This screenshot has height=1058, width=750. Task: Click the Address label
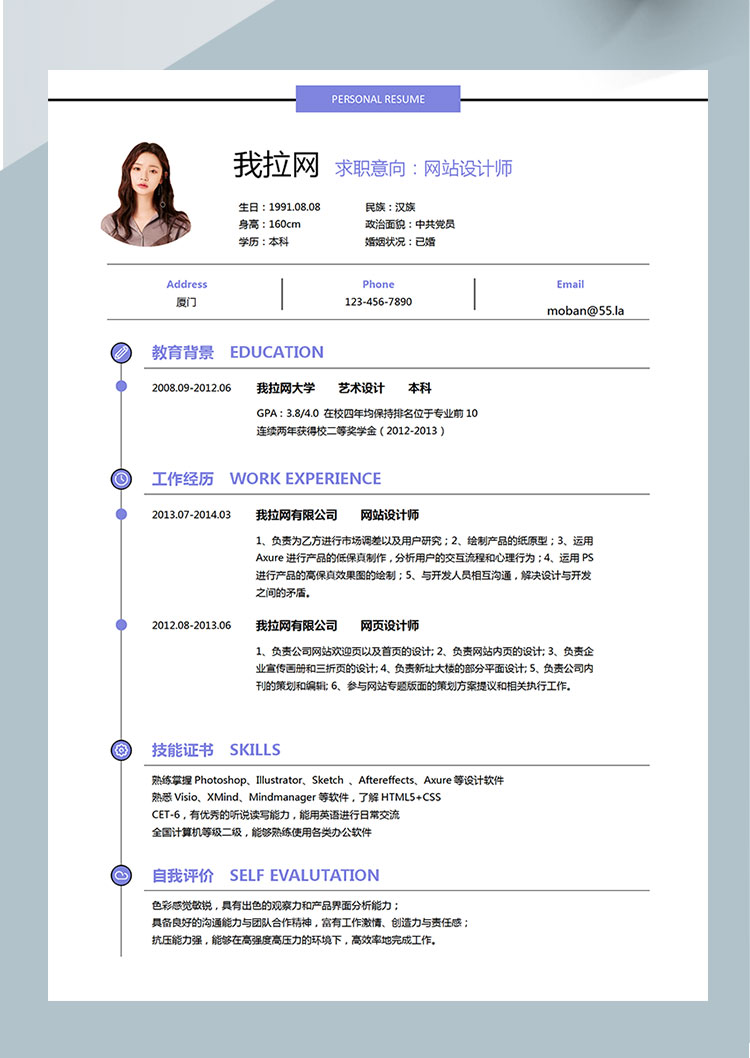click(x=187, y=285)
